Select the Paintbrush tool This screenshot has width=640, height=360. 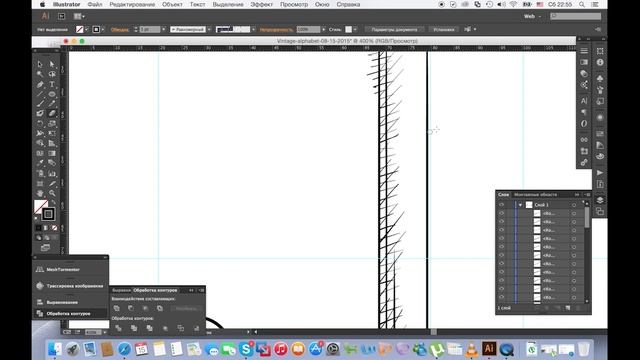[40, 104]
